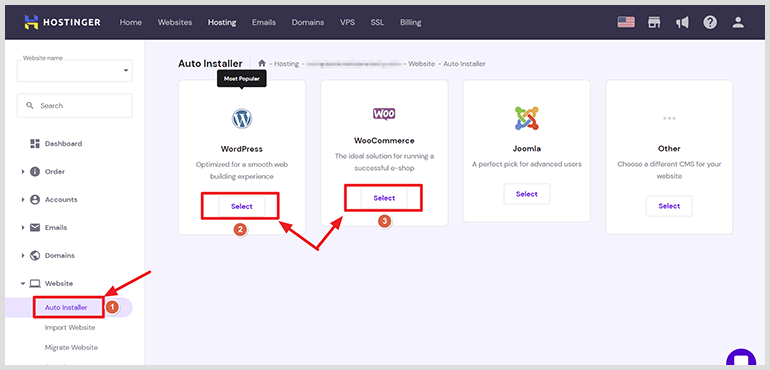Open the user profile icon
The height and width of the screenshot is (370, 770).
[738, 22]
